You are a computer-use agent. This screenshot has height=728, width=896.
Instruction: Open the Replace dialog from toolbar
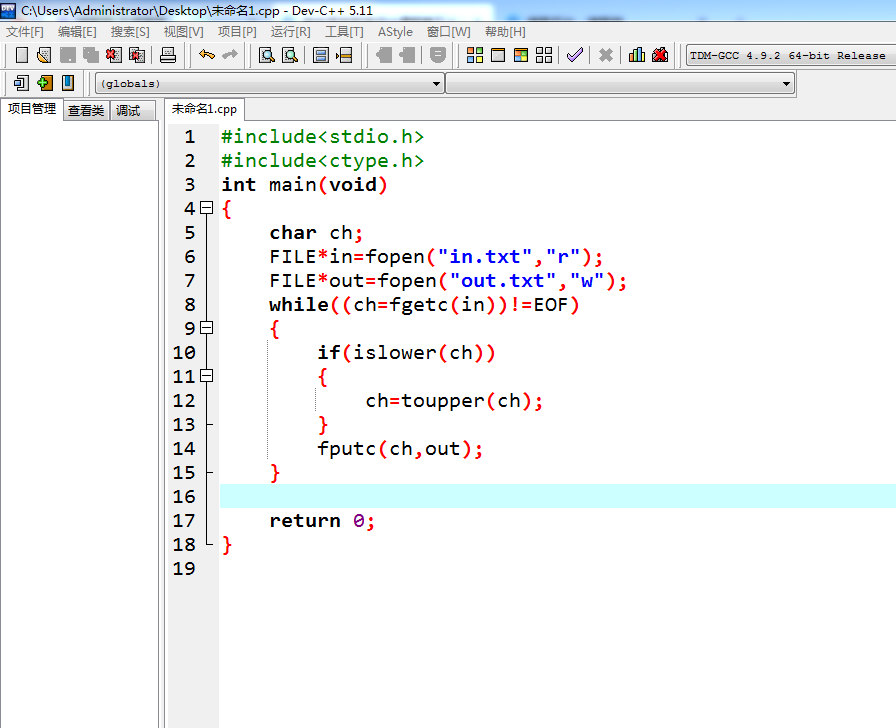coord(290,55)
